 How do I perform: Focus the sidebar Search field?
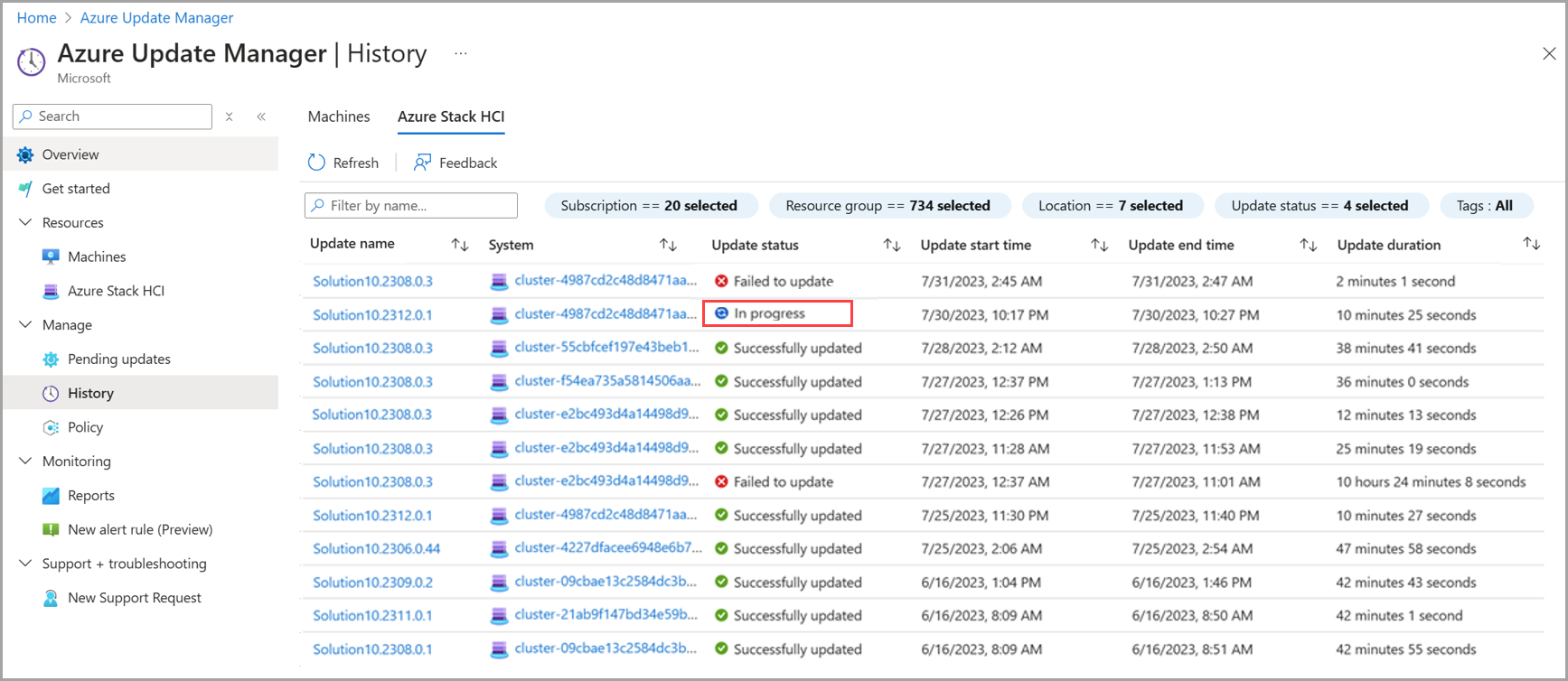112,117
